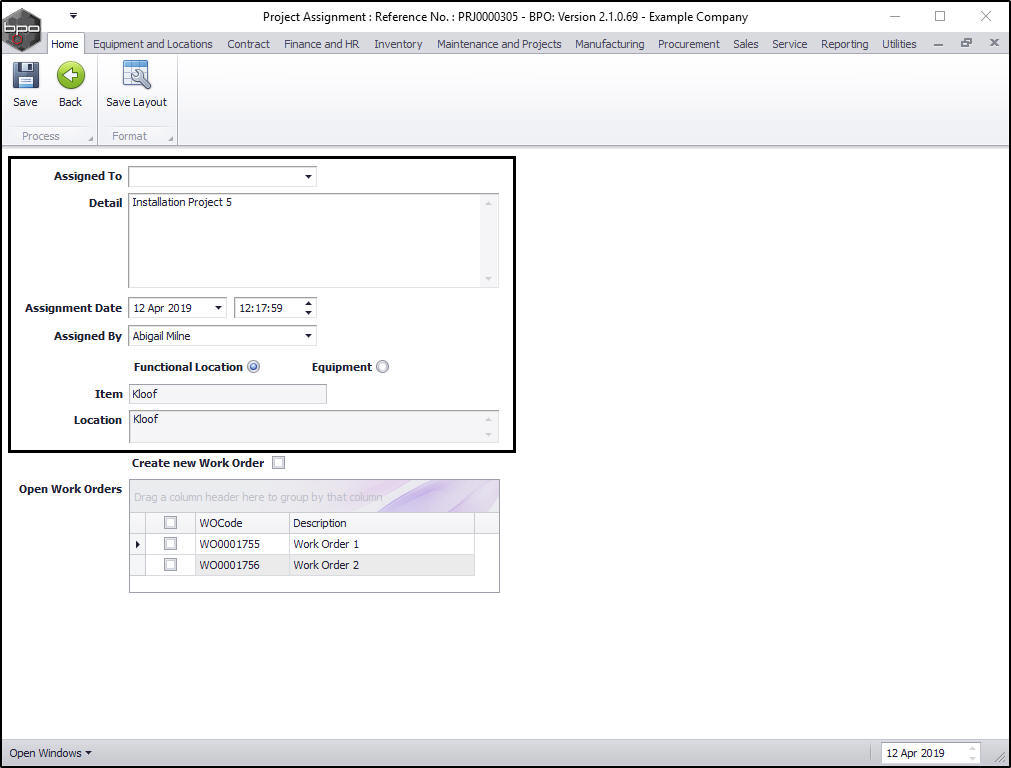Check the box for WO0001756

(x=170, y=565)
